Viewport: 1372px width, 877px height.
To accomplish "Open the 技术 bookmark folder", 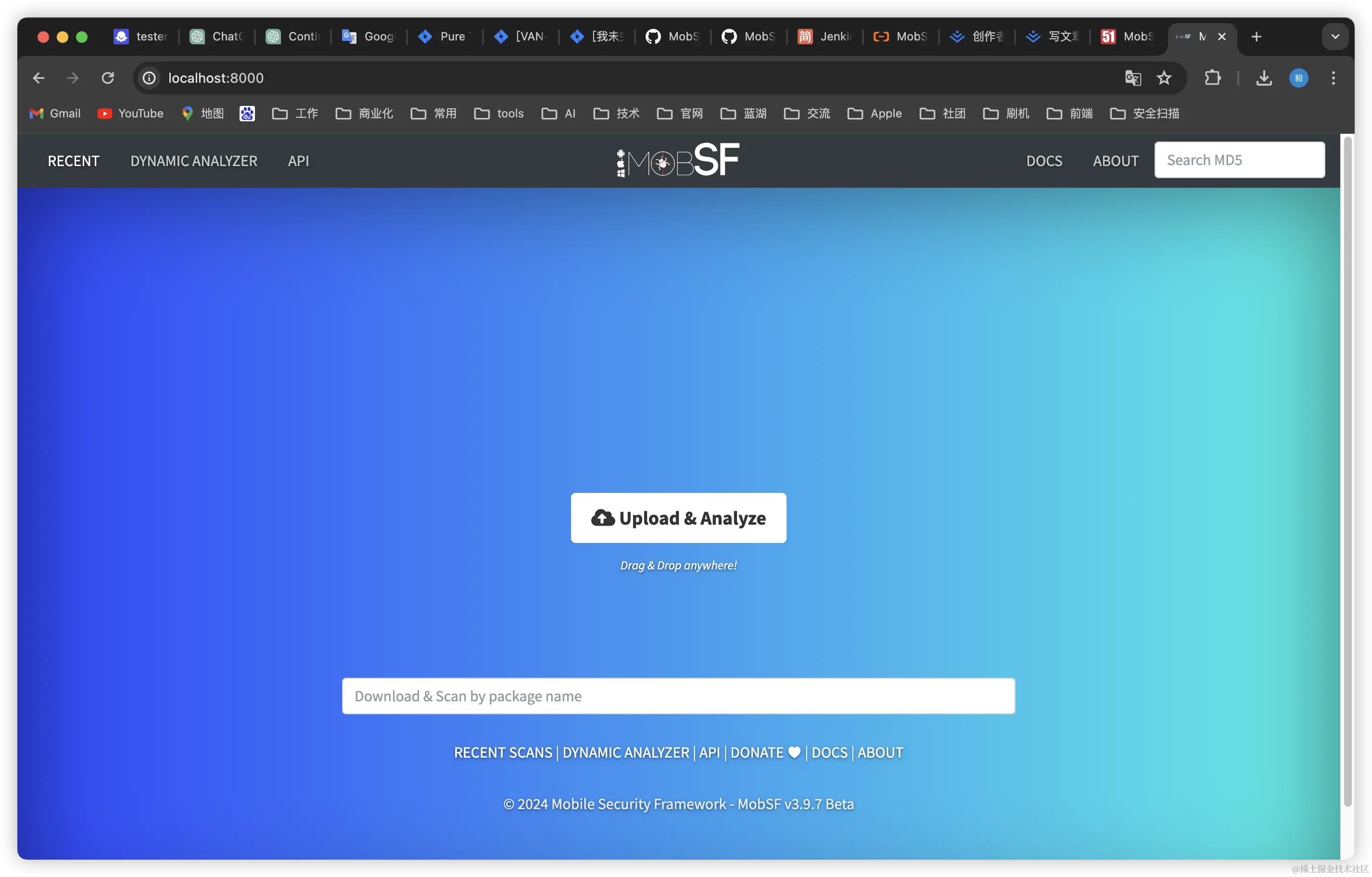I will tap(617, 114).
